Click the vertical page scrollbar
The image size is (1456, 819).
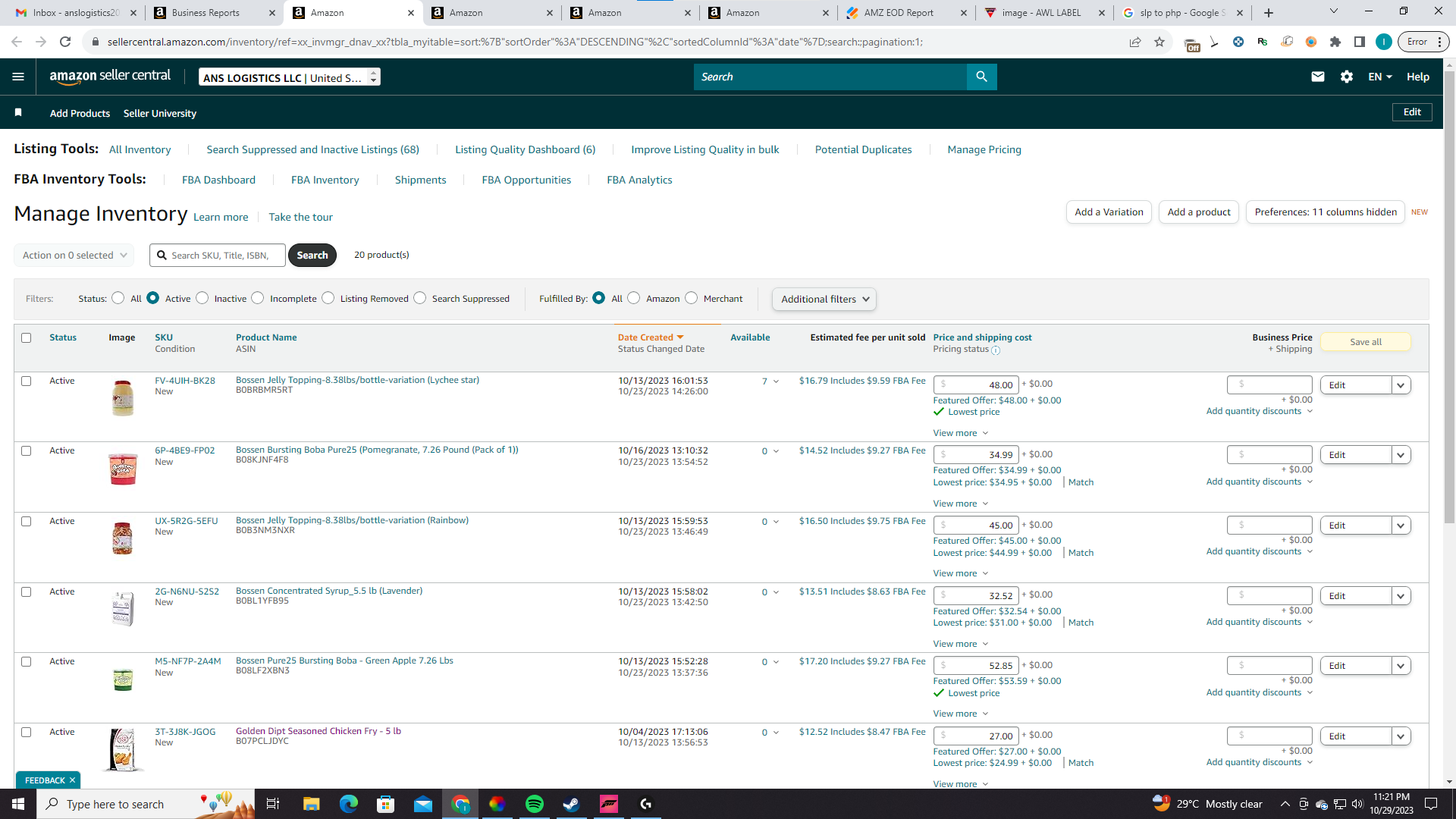coord(1449,296)
